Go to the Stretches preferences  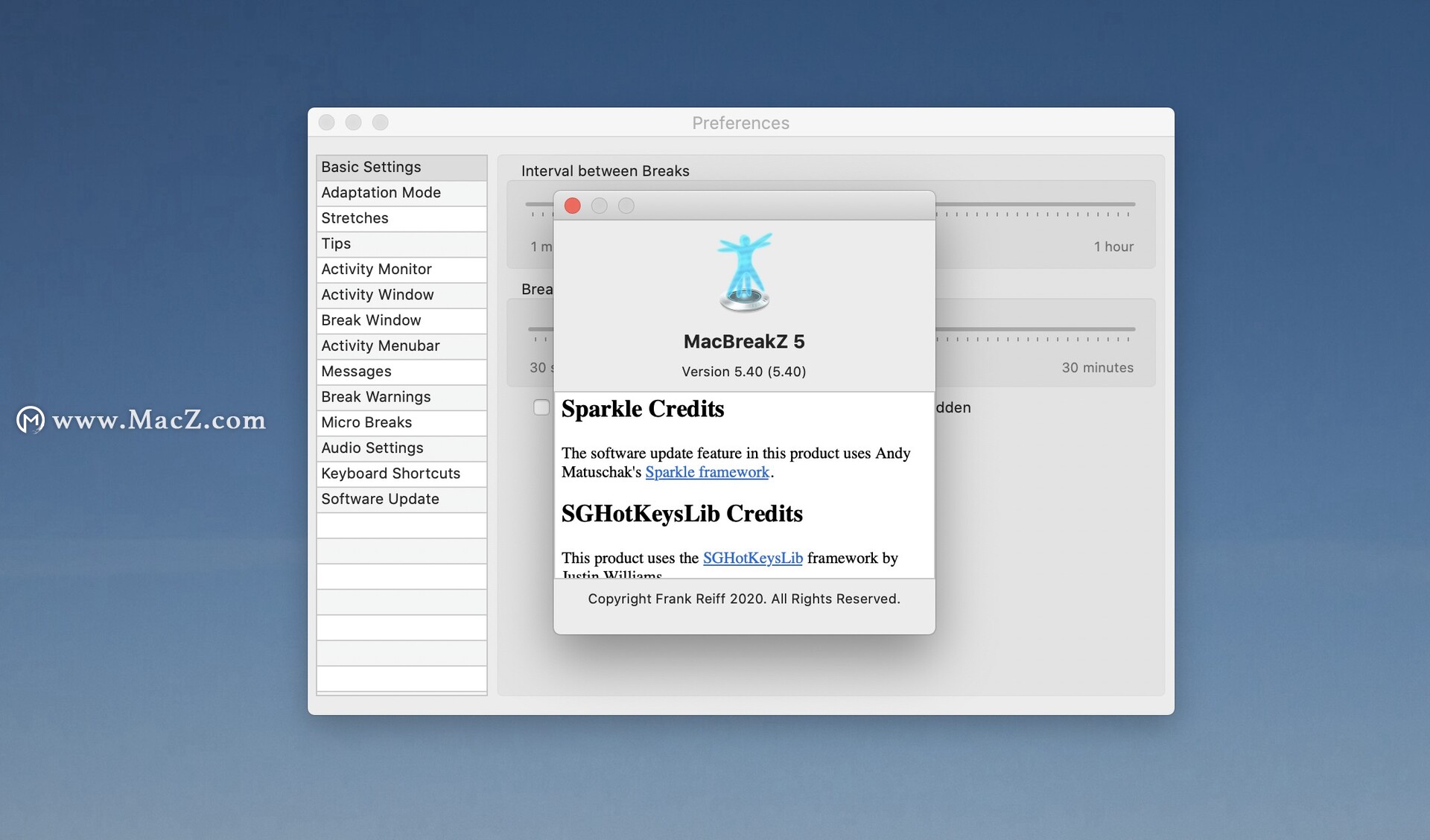(x=401, y=218)
